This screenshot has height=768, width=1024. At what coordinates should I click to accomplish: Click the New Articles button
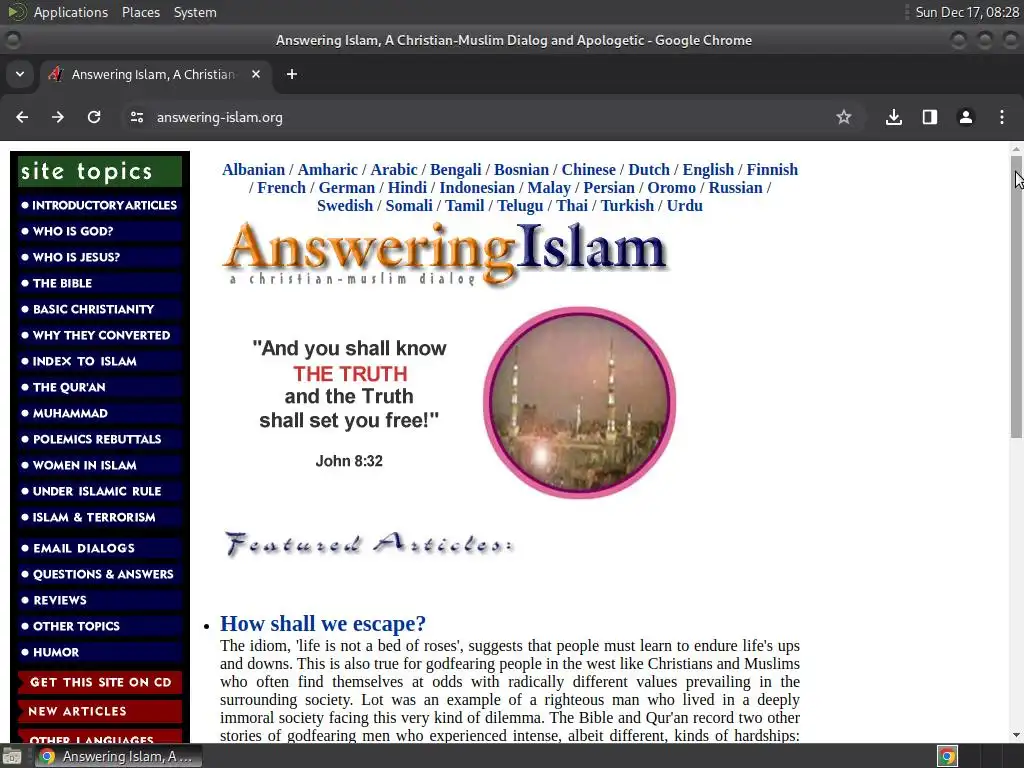click(100, 711)
